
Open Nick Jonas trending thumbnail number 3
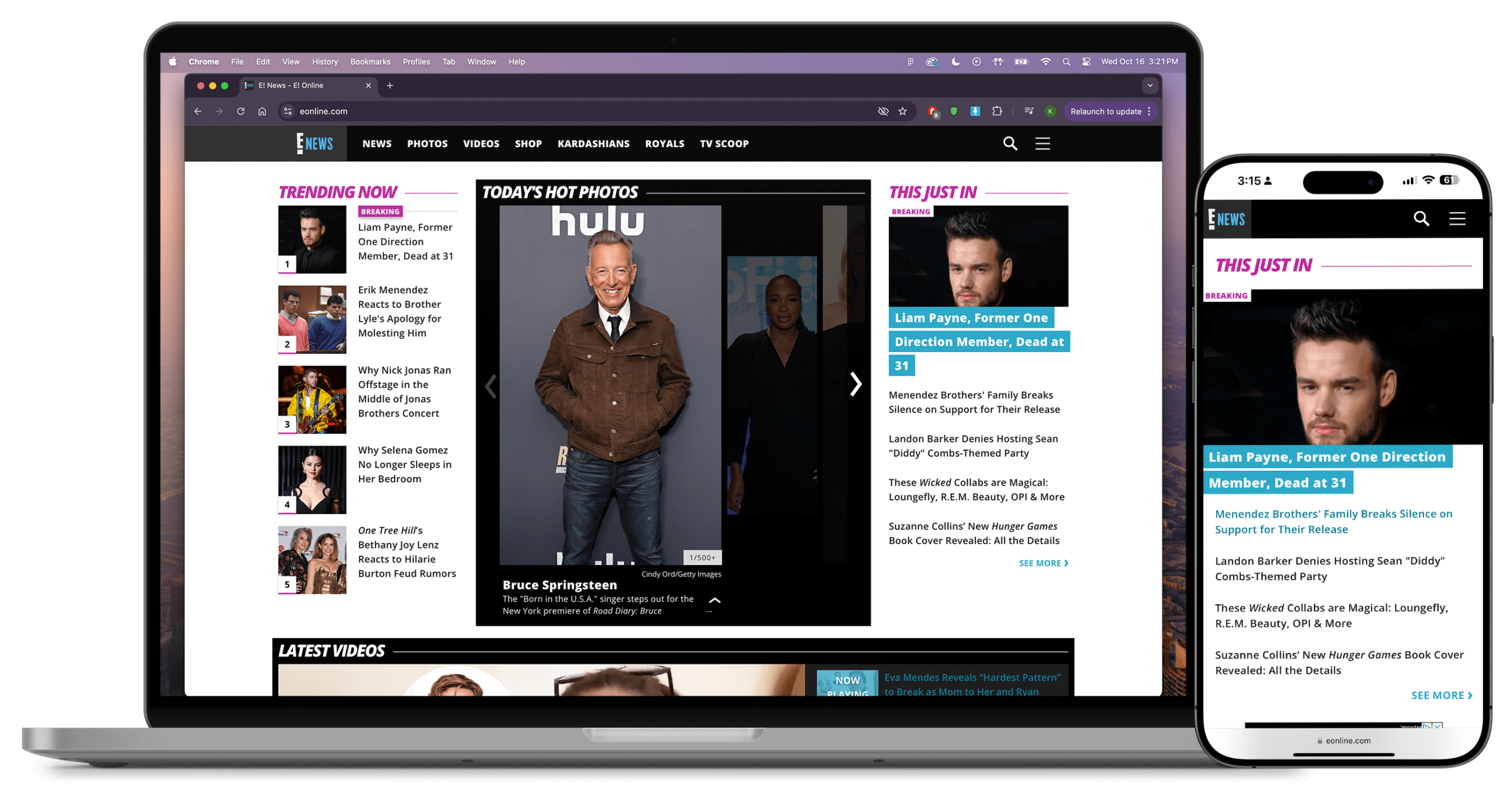(312, 399)
